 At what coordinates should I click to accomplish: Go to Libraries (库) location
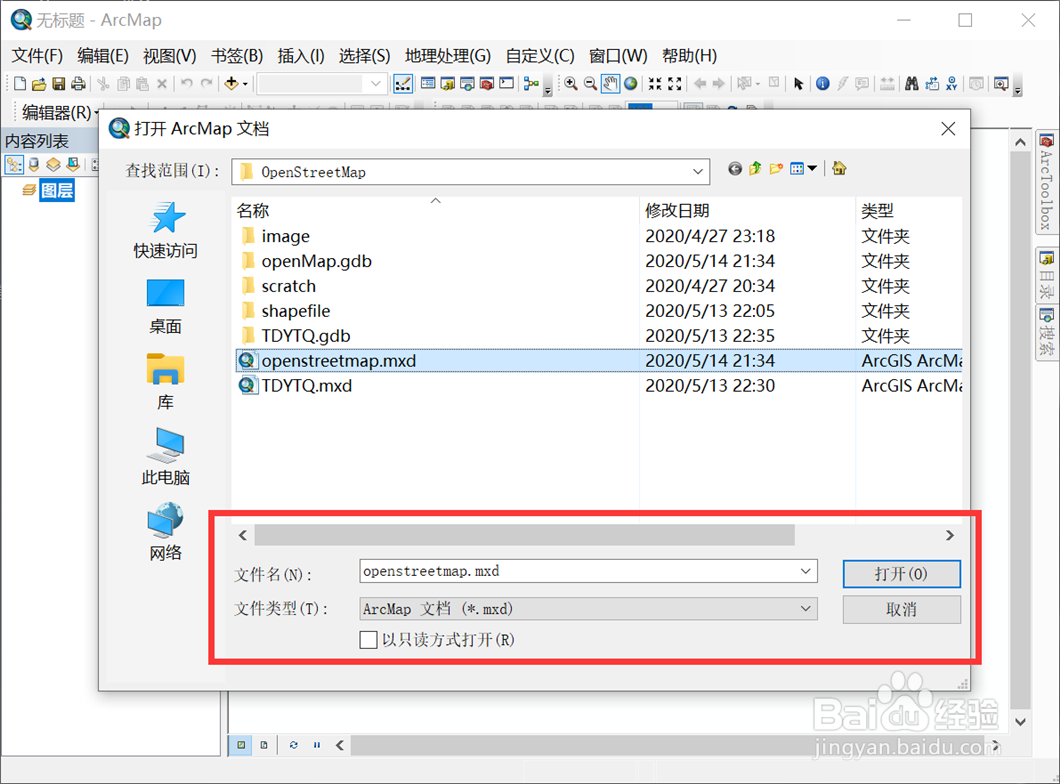point(166,383)
